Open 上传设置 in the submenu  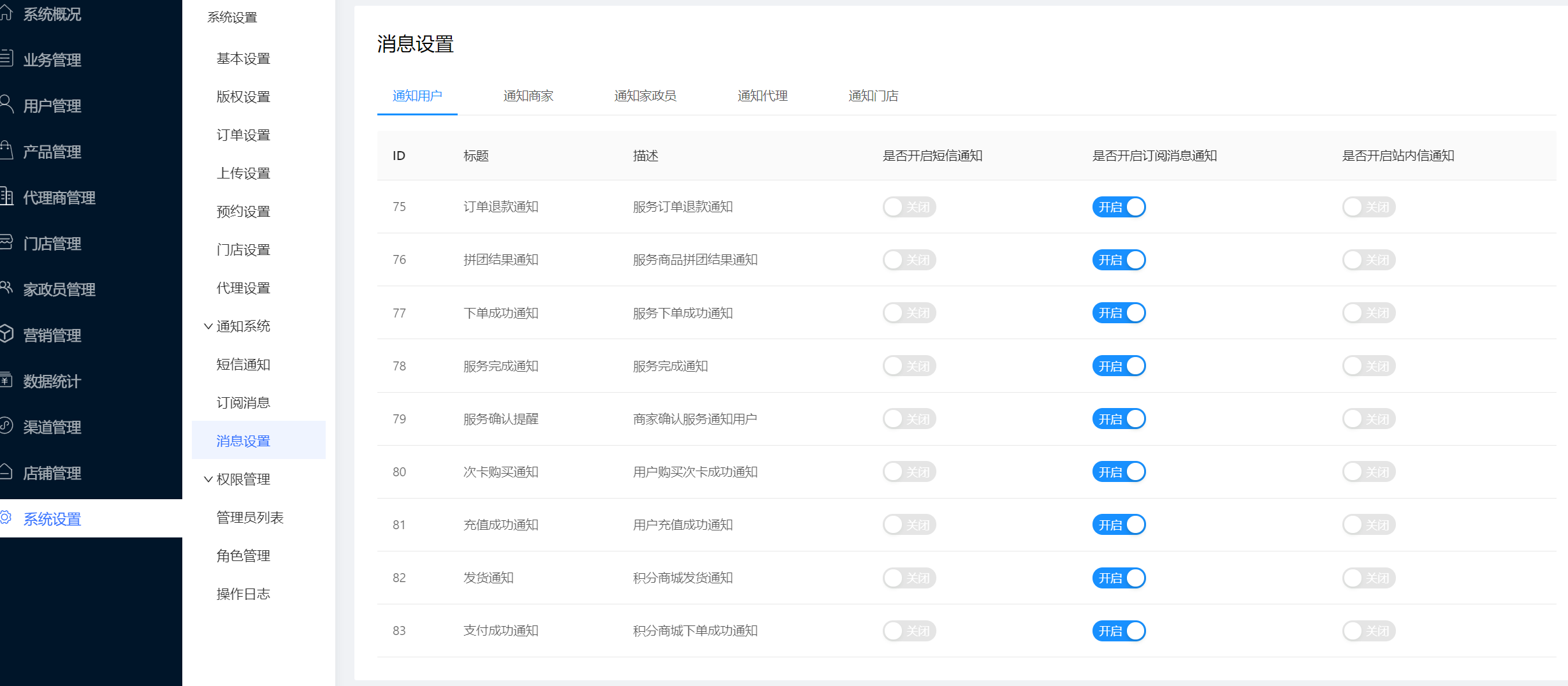coord(243,173)
